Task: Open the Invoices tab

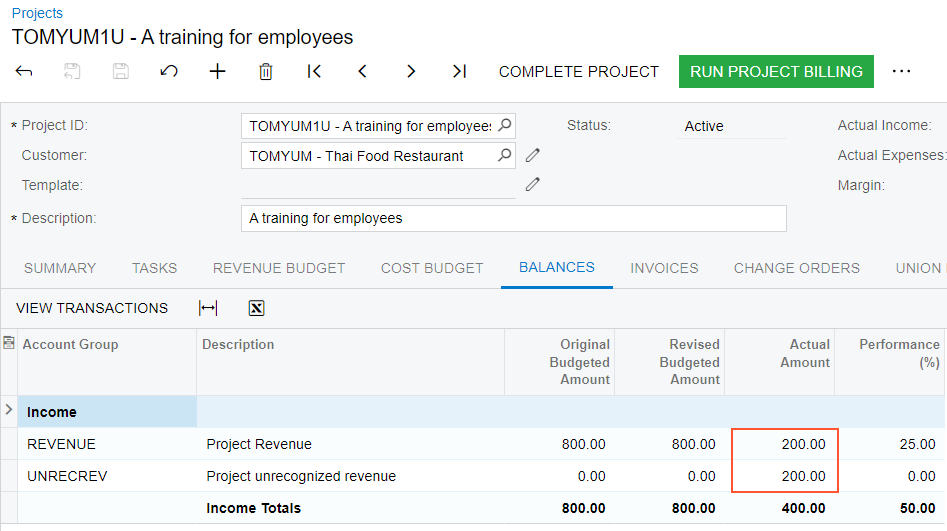Action: pyautogui.click(x=664, y=268)
